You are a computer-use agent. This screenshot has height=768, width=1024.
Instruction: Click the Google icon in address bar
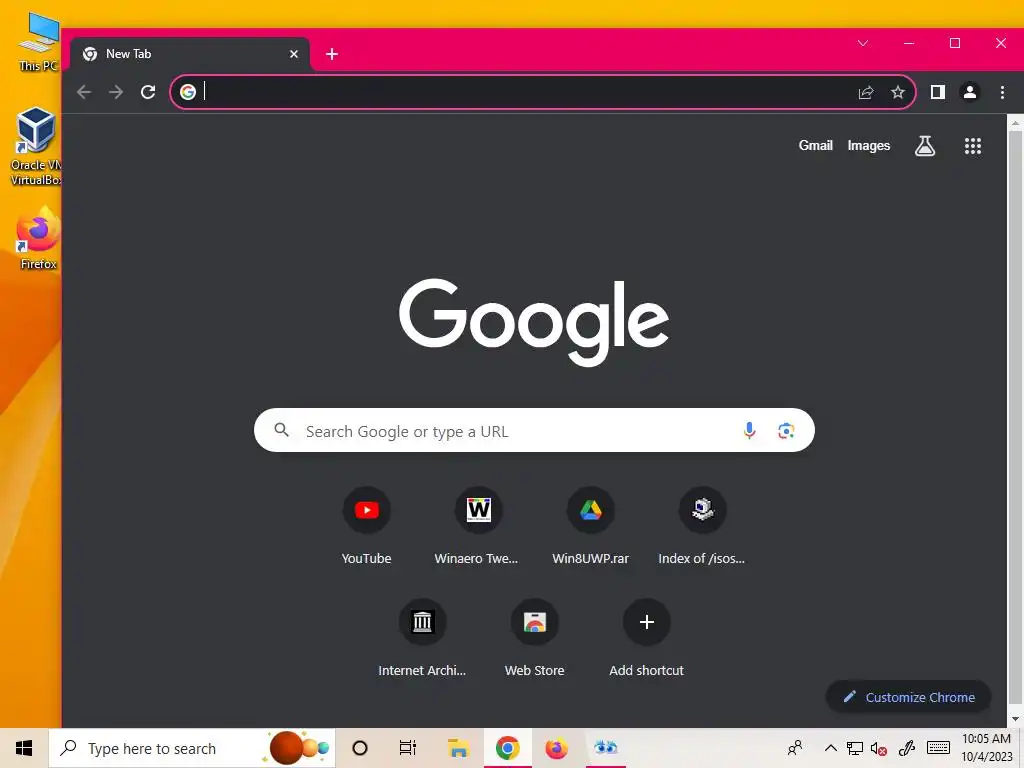pos(188,92)
